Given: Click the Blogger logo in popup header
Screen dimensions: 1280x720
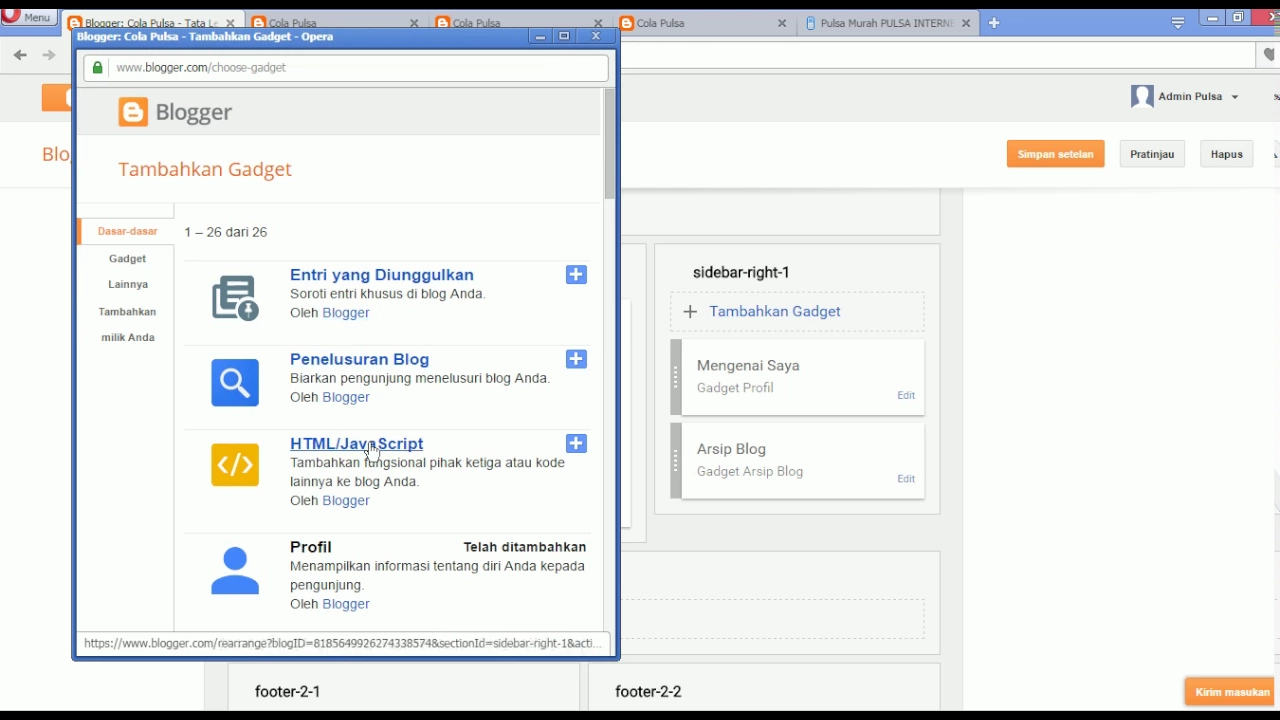Looking at the screenshot, I should pos(175,112).
